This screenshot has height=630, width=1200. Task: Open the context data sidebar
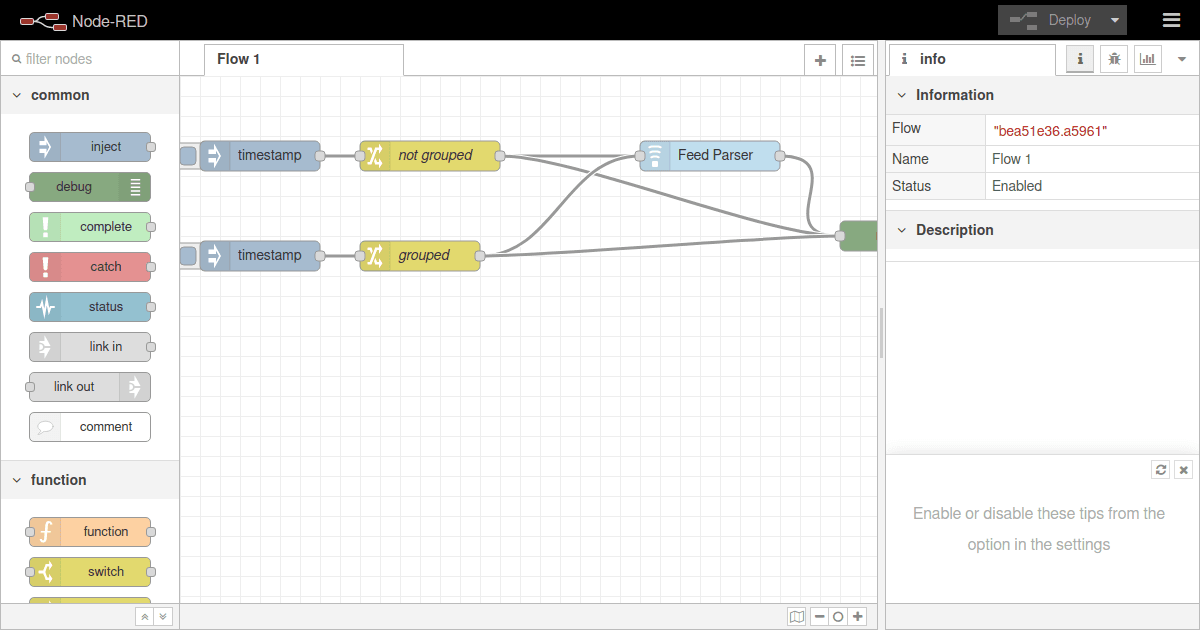1147,59
